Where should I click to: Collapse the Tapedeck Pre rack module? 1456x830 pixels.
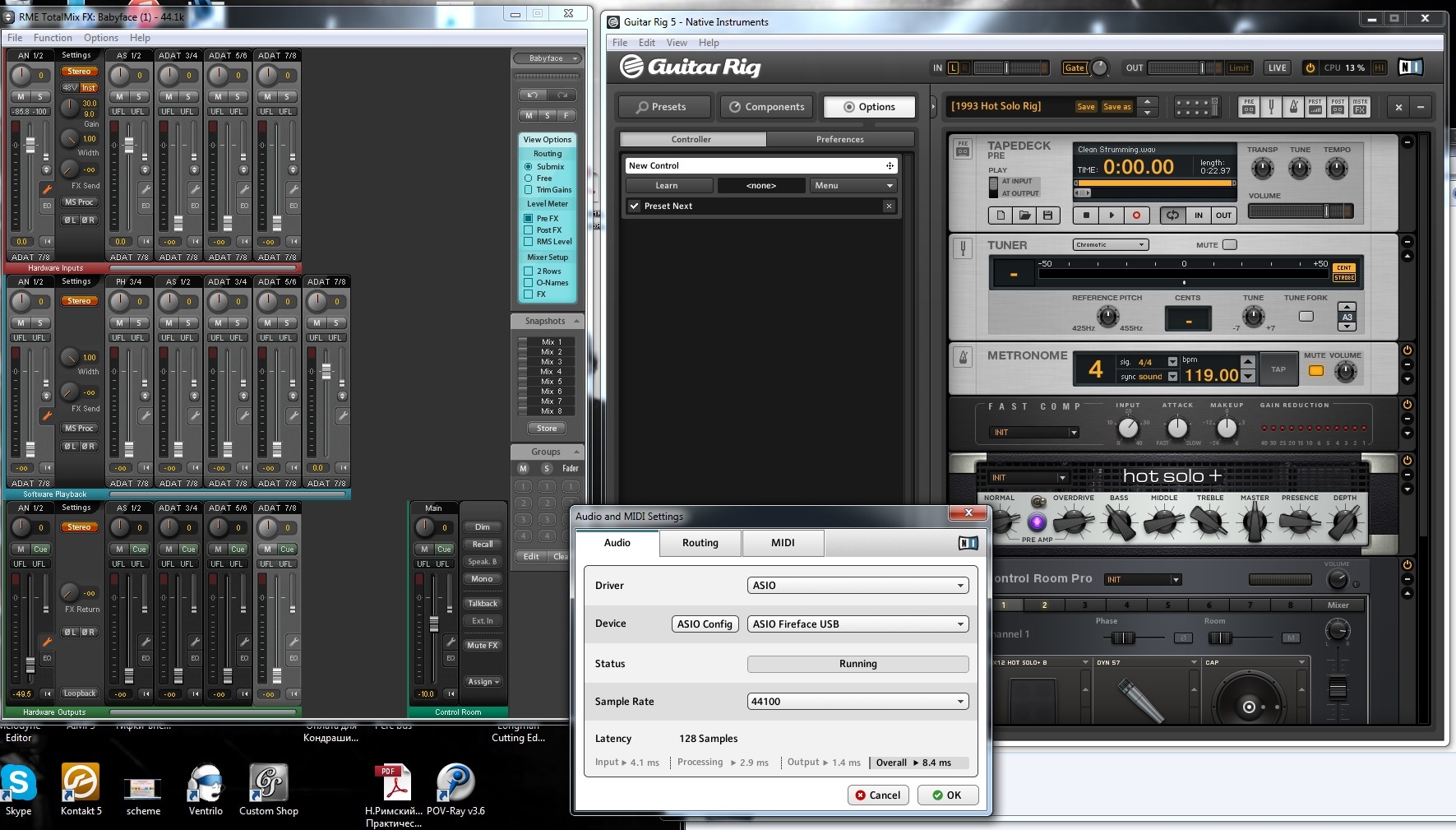(1407, 142)
